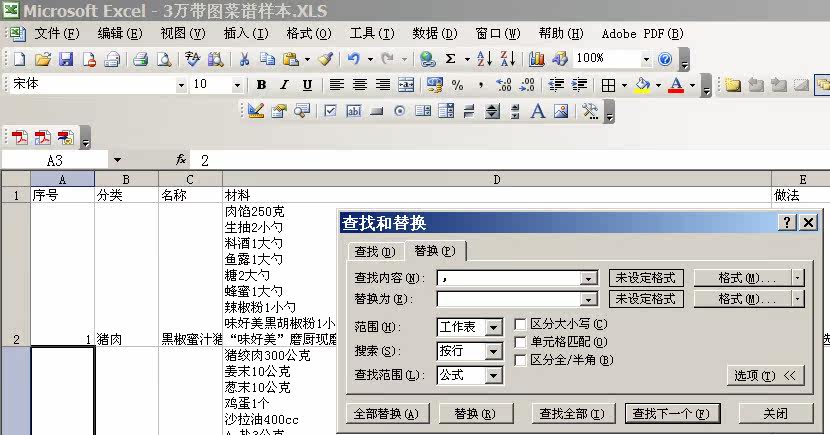Open 范围 工作表 dropdown
This screenshot has height=435, width=830.
pyautogui.click(x=493, y=328)
